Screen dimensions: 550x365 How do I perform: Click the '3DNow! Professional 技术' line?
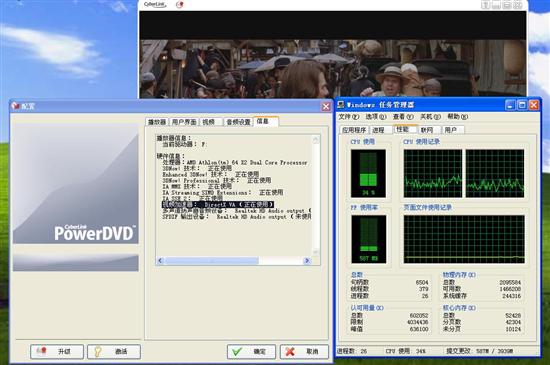coord(216,181)
